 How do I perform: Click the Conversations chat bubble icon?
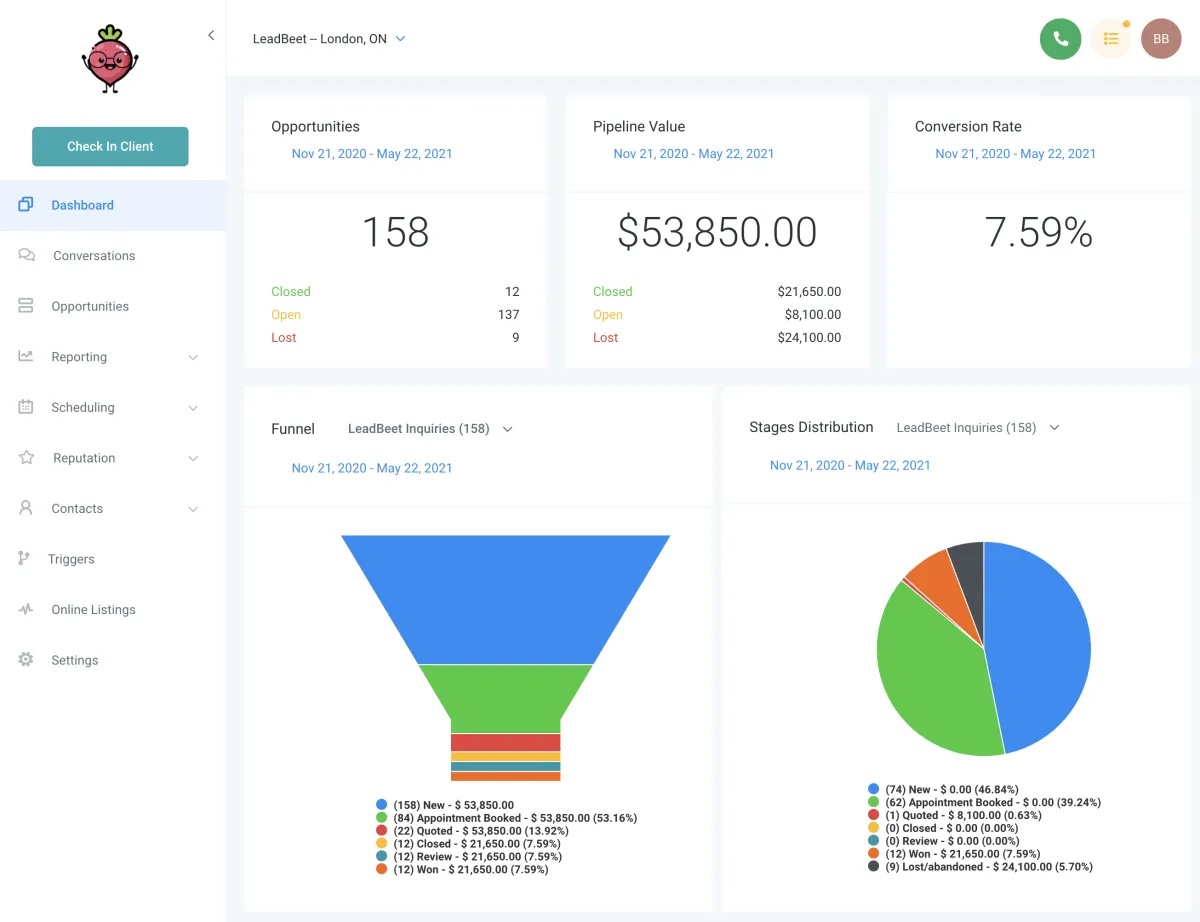[27, 256]
